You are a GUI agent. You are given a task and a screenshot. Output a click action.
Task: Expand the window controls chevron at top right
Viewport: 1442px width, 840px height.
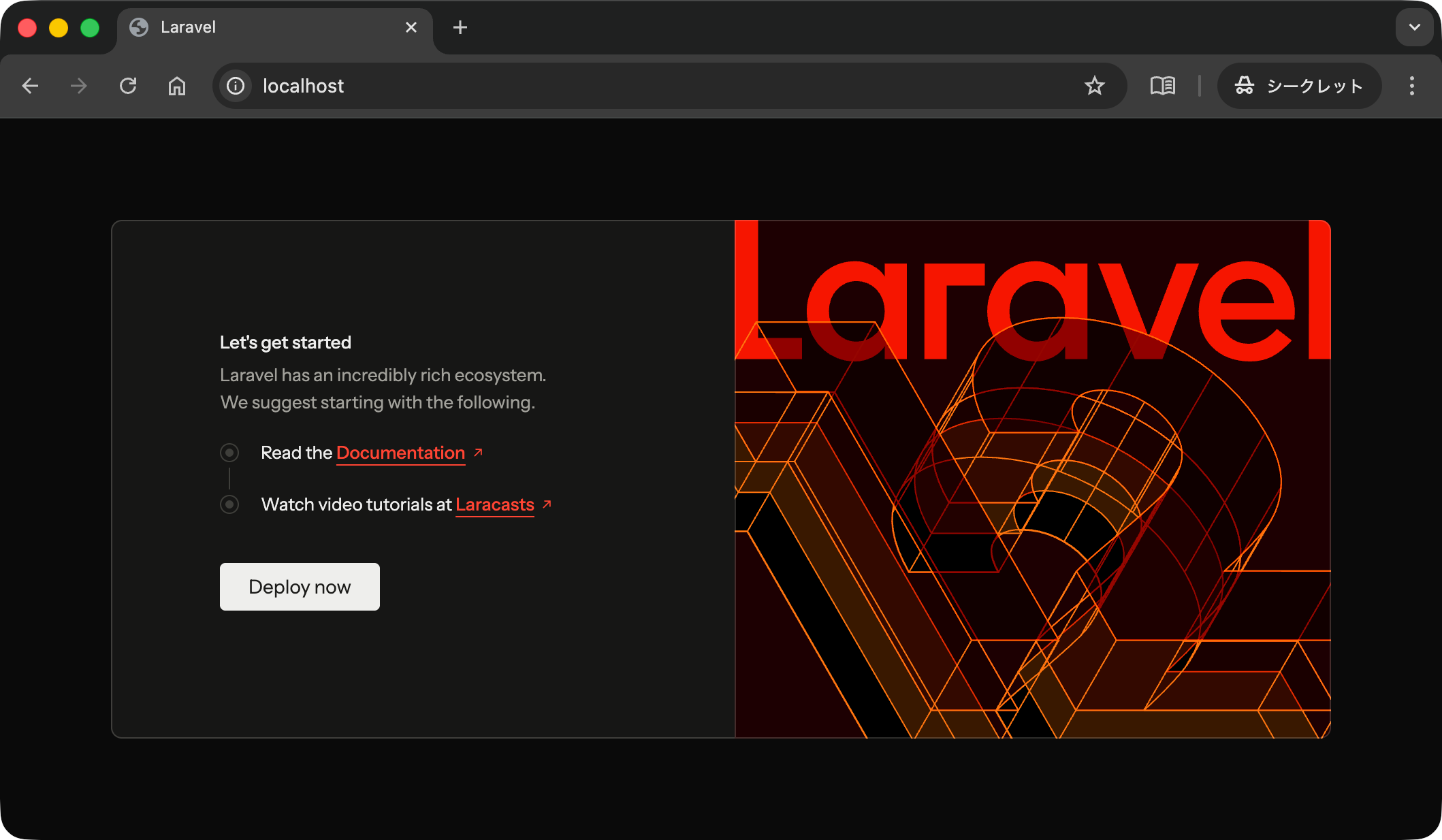pyautogui.click(x=1413, y=27)
